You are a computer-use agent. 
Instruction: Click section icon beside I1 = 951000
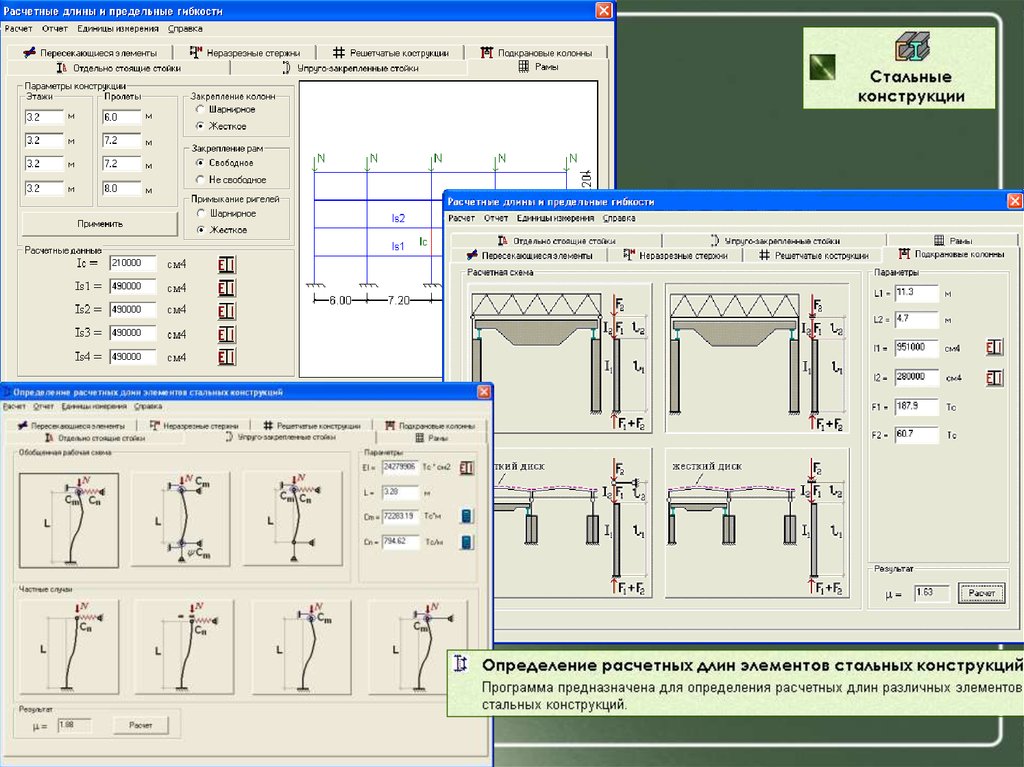coord(994,348)
